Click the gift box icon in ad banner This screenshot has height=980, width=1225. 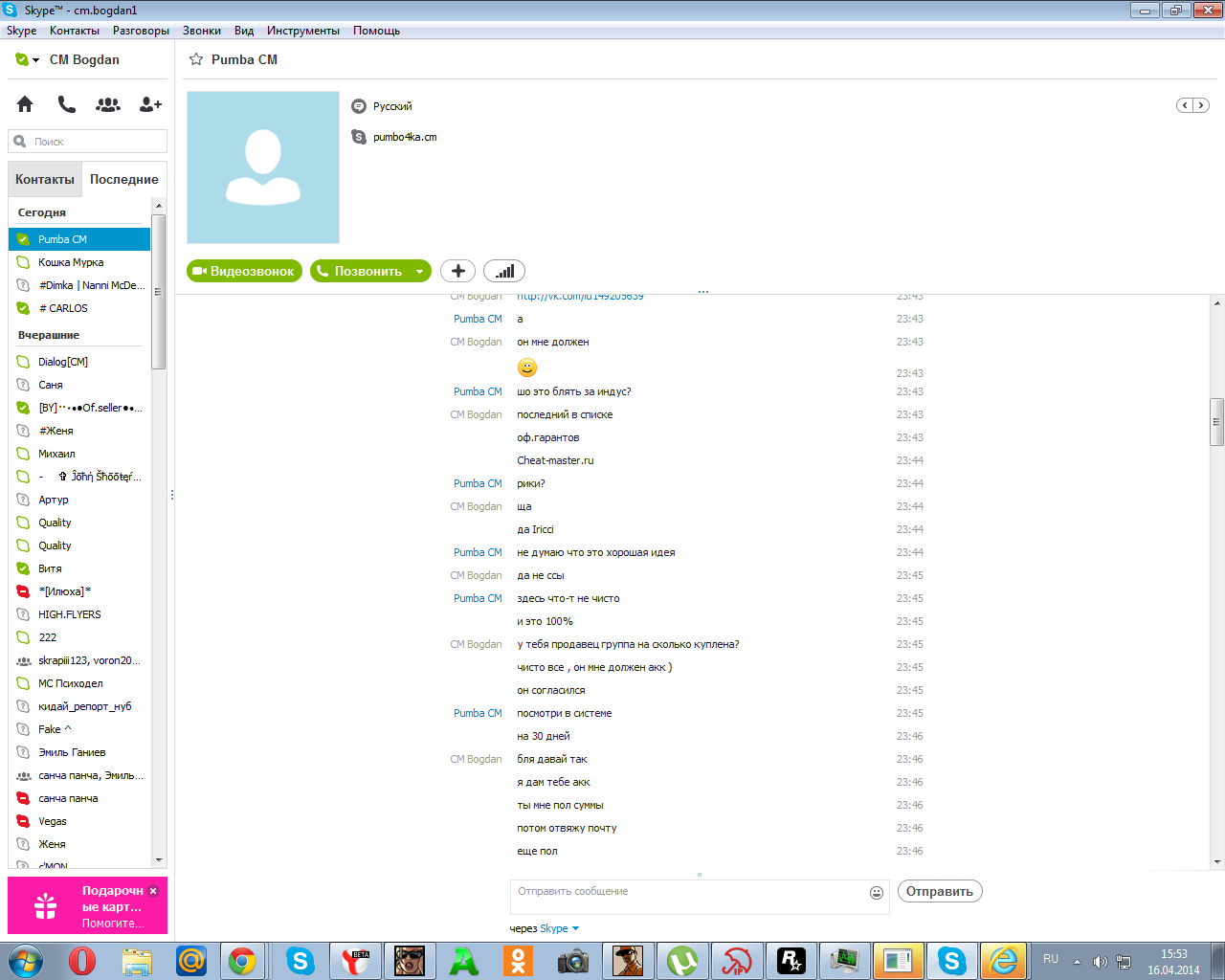click(x=45, y=905)
